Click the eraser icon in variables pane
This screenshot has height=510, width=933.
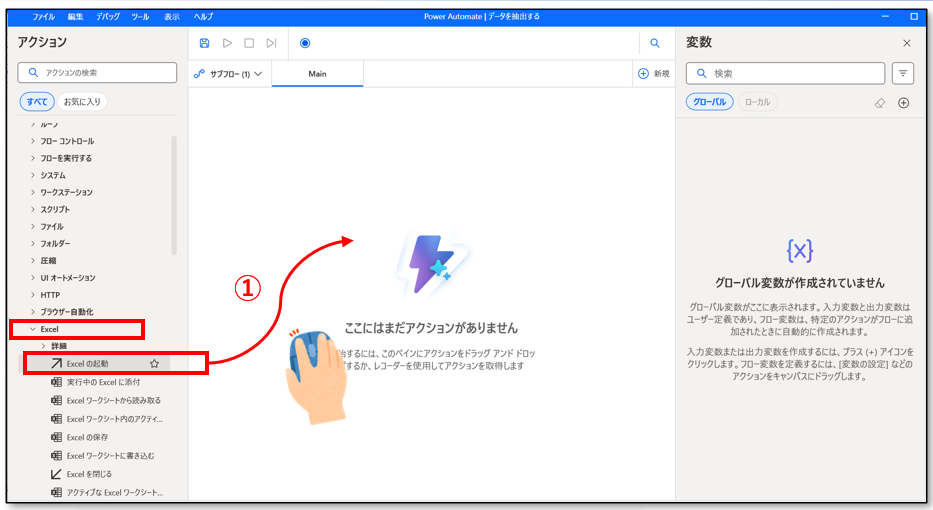(x=880, y=103)
